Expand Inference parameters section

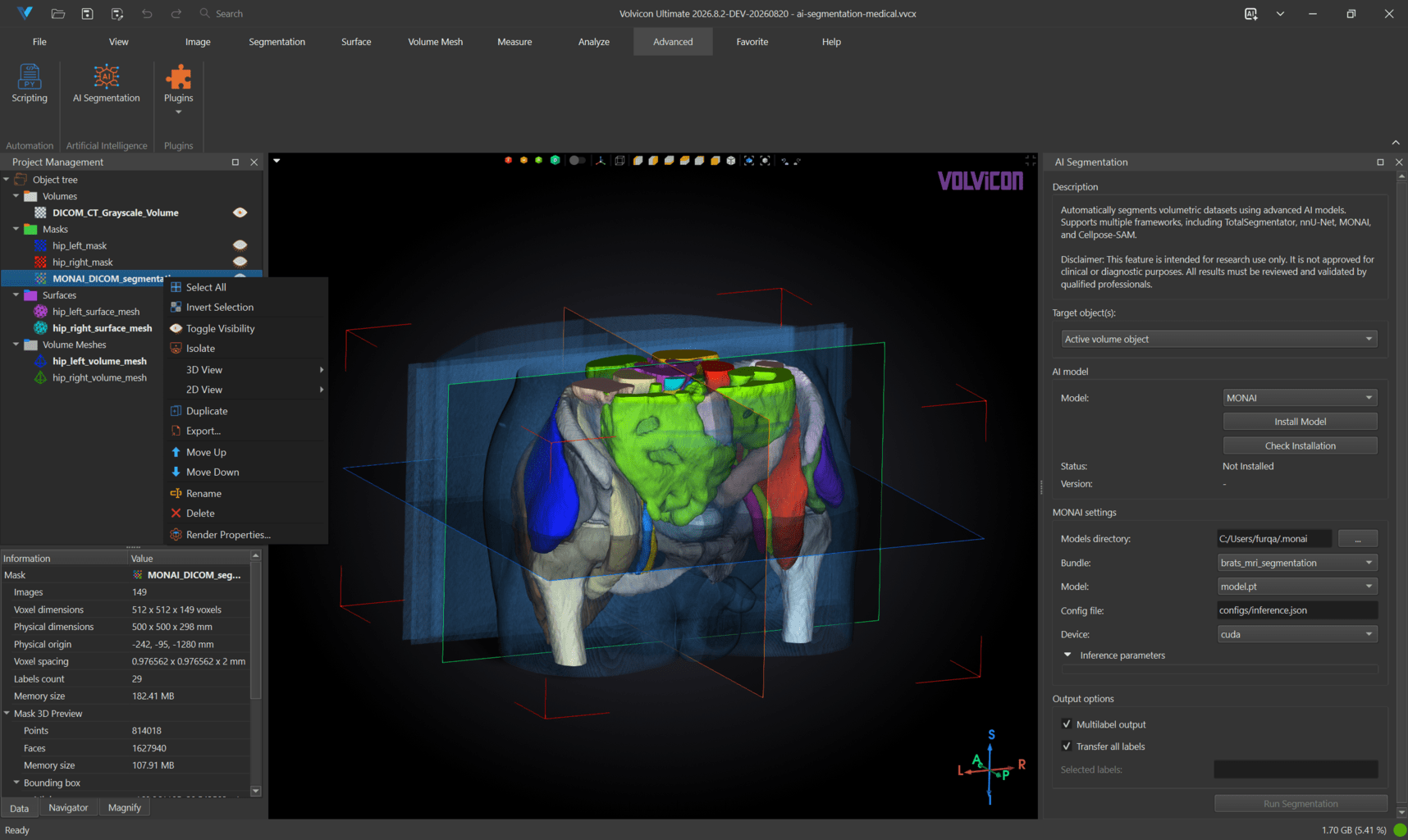(x=1067, y=655)
